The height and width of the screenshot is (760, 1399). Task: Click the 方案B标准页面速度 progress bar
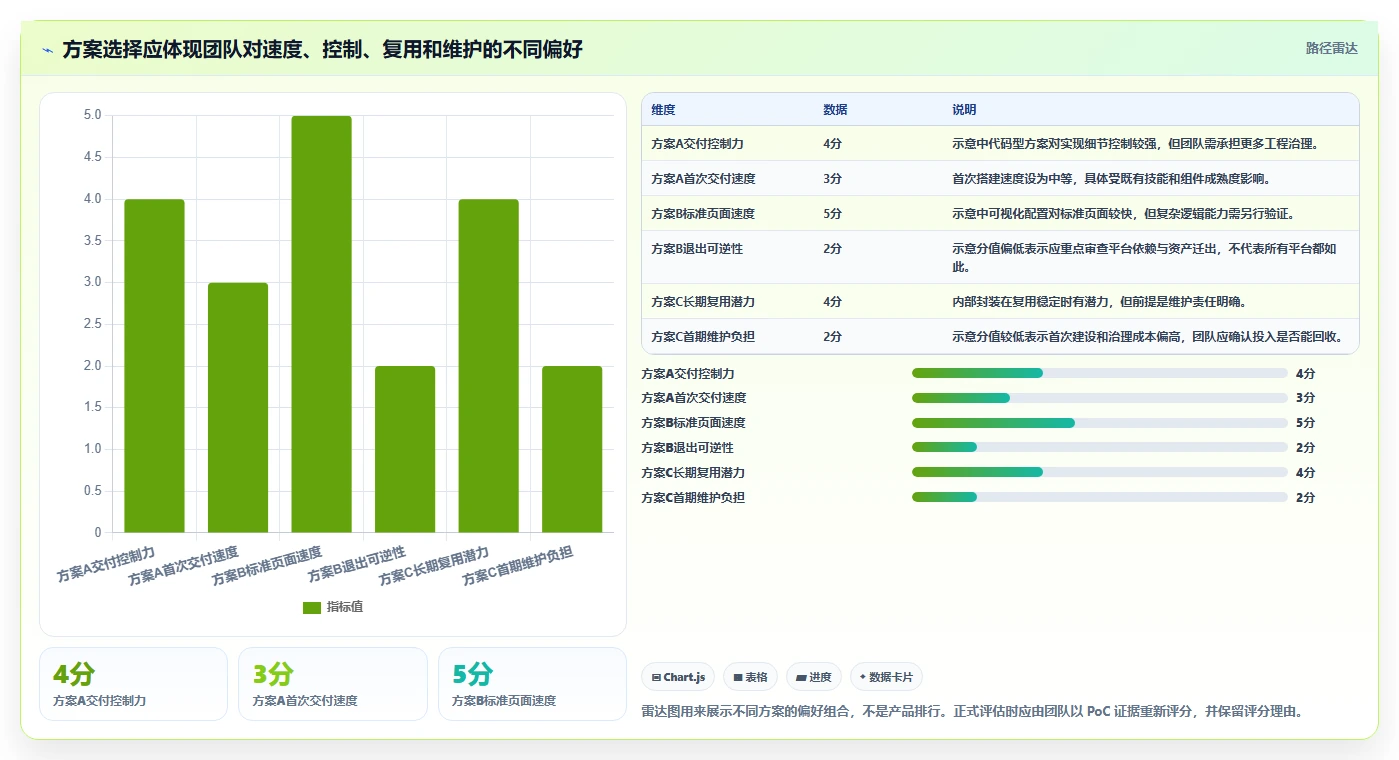point(1100,423)
